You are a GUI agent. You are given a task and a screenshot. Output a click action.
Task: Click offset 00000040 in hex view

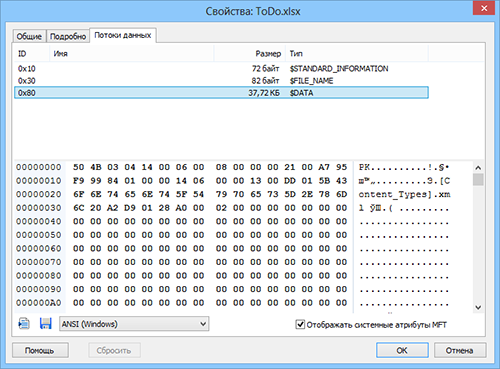[39, 221]
